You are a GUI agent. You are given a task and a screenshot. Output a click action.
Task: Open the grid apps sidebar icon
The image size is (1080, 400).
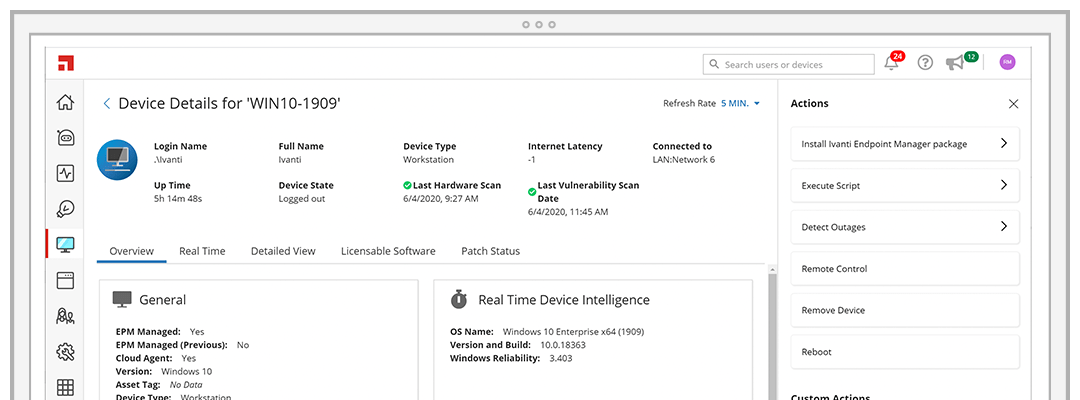click(65, 387)
